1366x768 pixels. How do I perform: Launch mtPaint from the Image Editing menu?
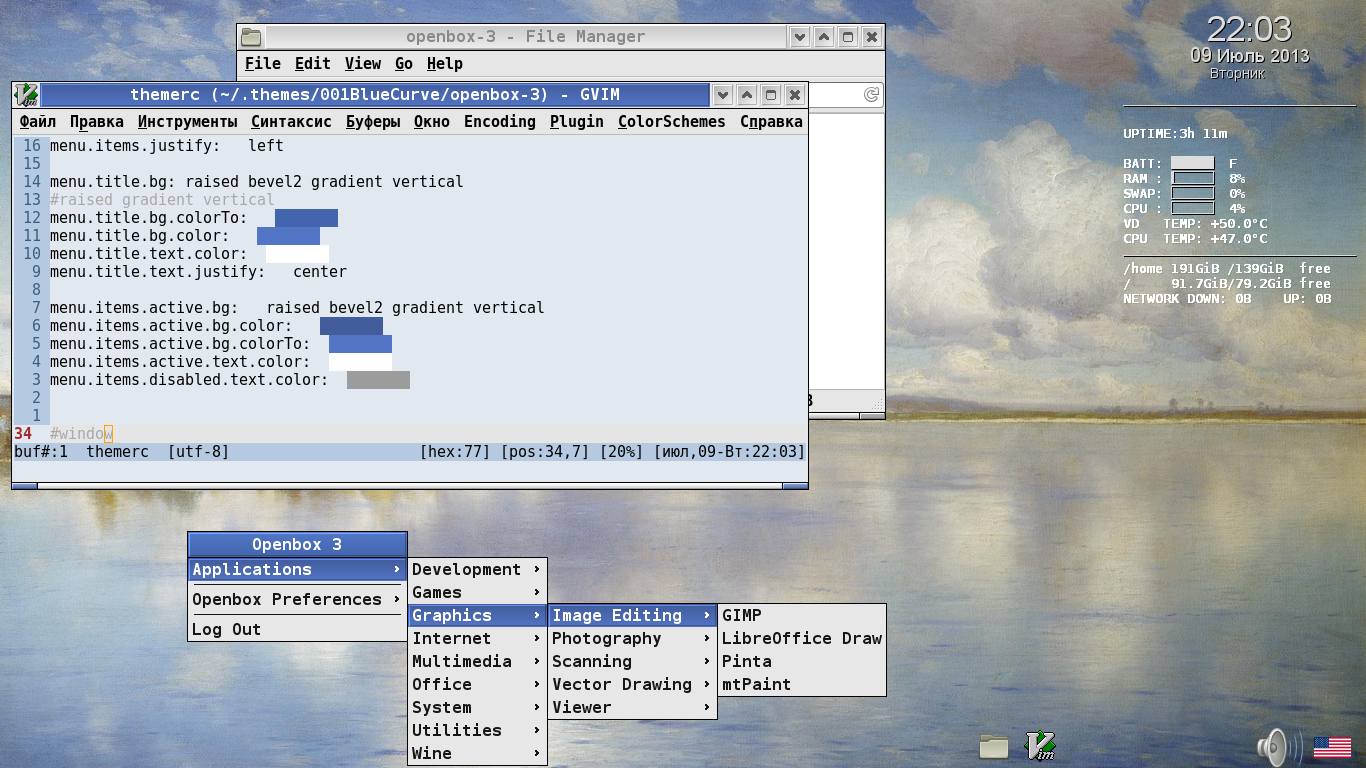pos(802,685)
